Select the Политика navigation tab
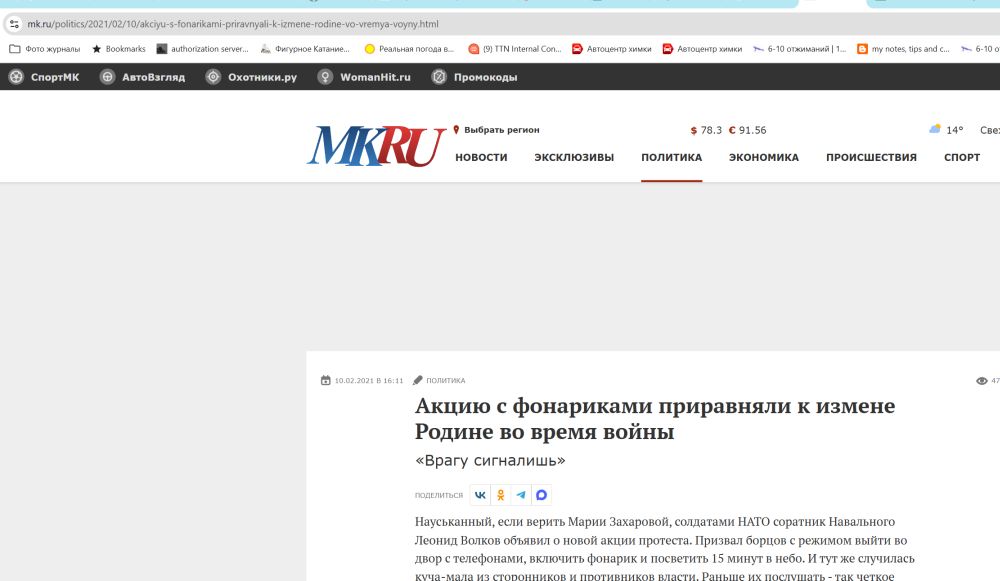 coord(671,157)
